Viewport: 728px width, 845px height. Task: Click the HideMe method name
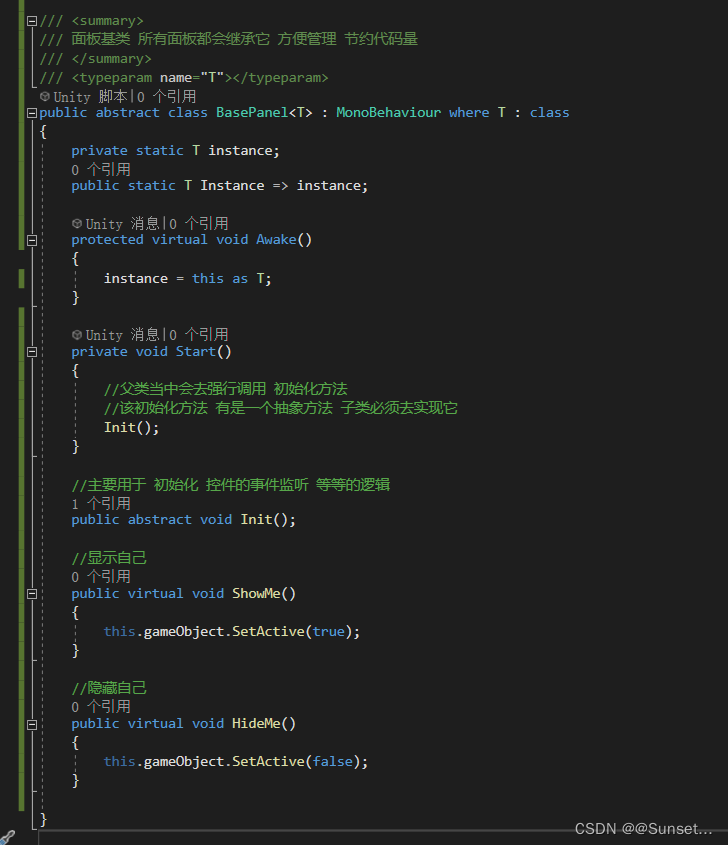coord(256,724)
